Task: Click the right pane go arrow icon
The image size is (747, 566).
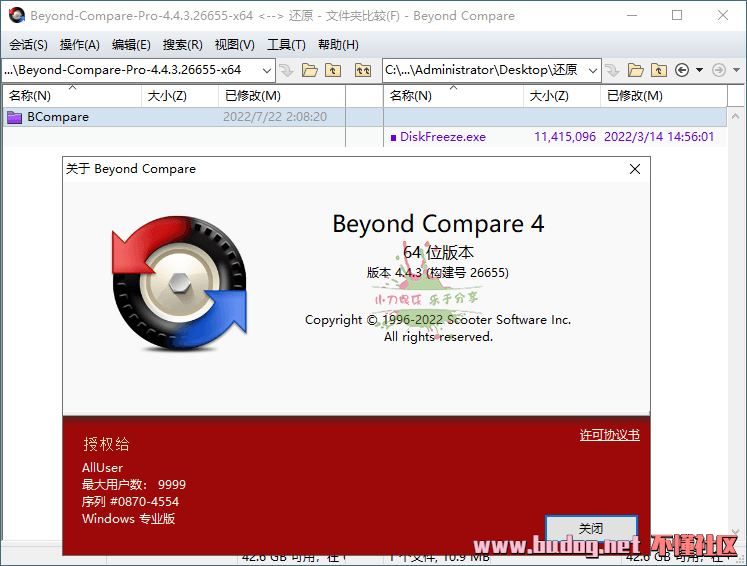Action: click(x=612, y=71)
